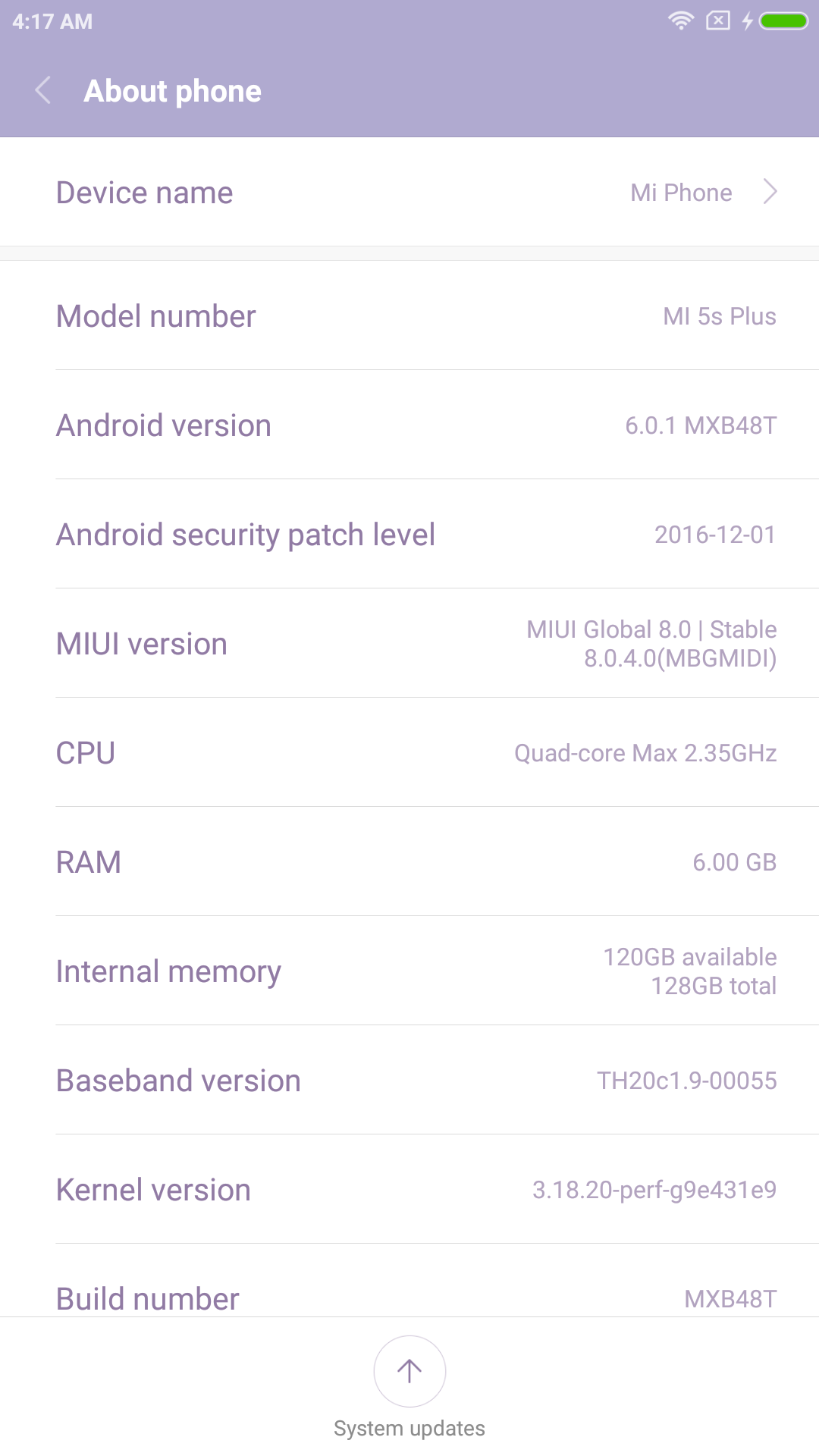Tap the charging bolt icon
Image resolution: width=819 pixels, height=1456 pixels.
click(x=748, y=20)
